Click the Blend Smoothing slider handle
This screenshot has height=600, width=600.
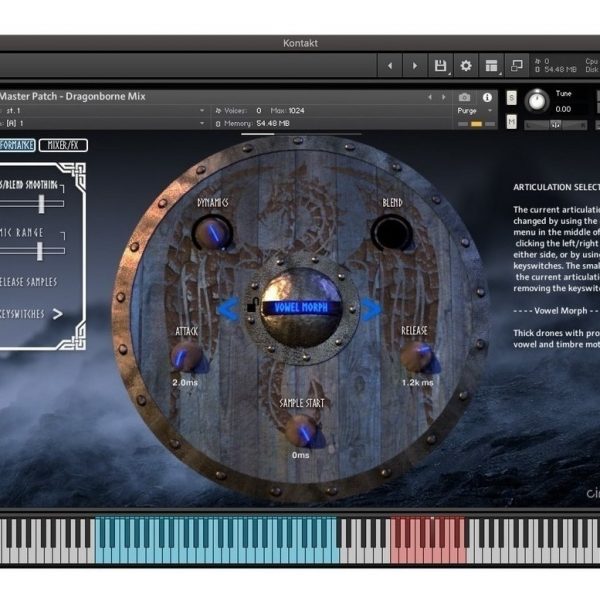click(41, 204)
